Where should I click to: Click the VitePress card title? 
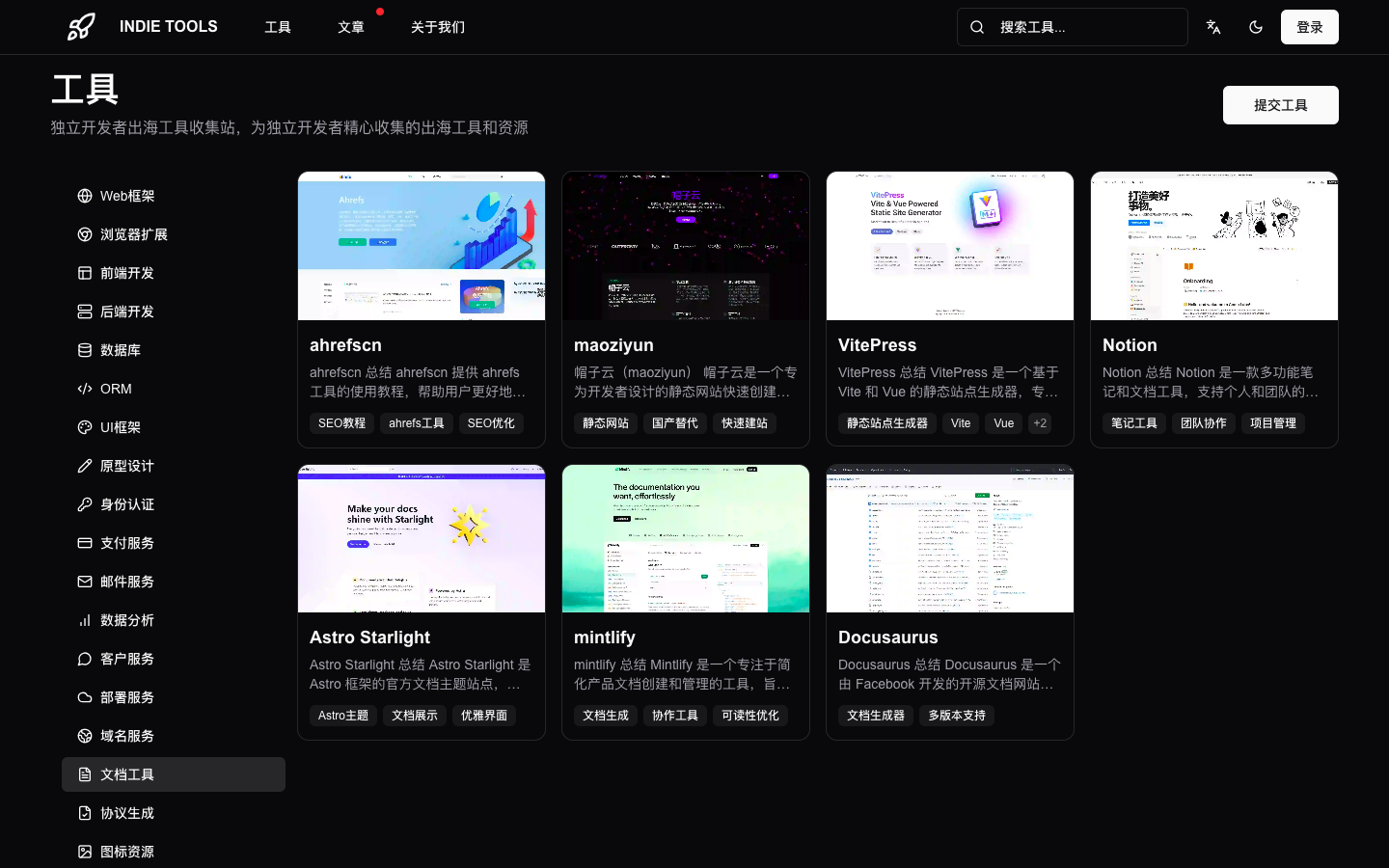877,345
